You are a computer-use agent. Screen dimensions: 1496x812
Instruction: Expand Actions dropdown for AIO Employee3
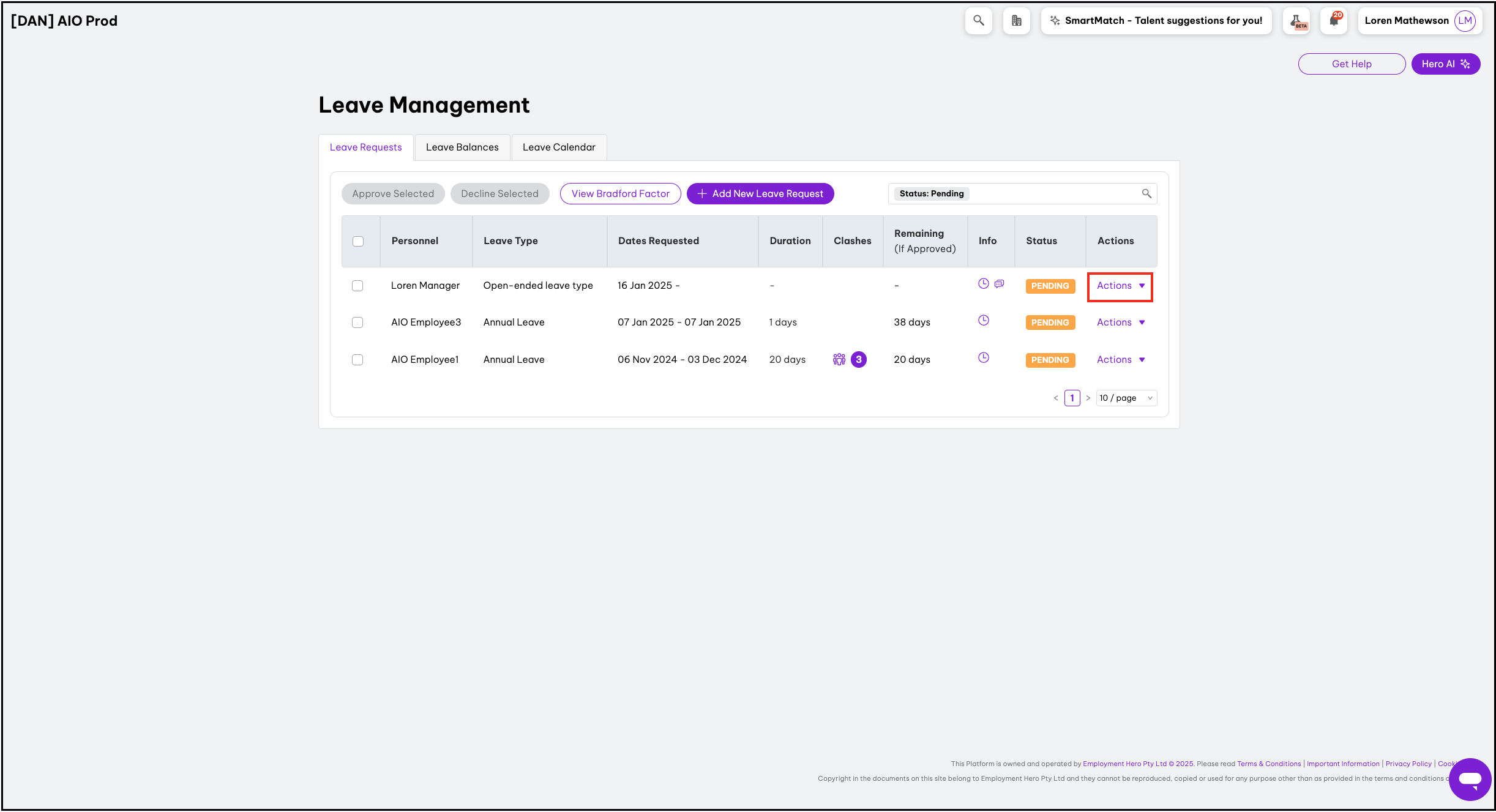(1120, 322)
